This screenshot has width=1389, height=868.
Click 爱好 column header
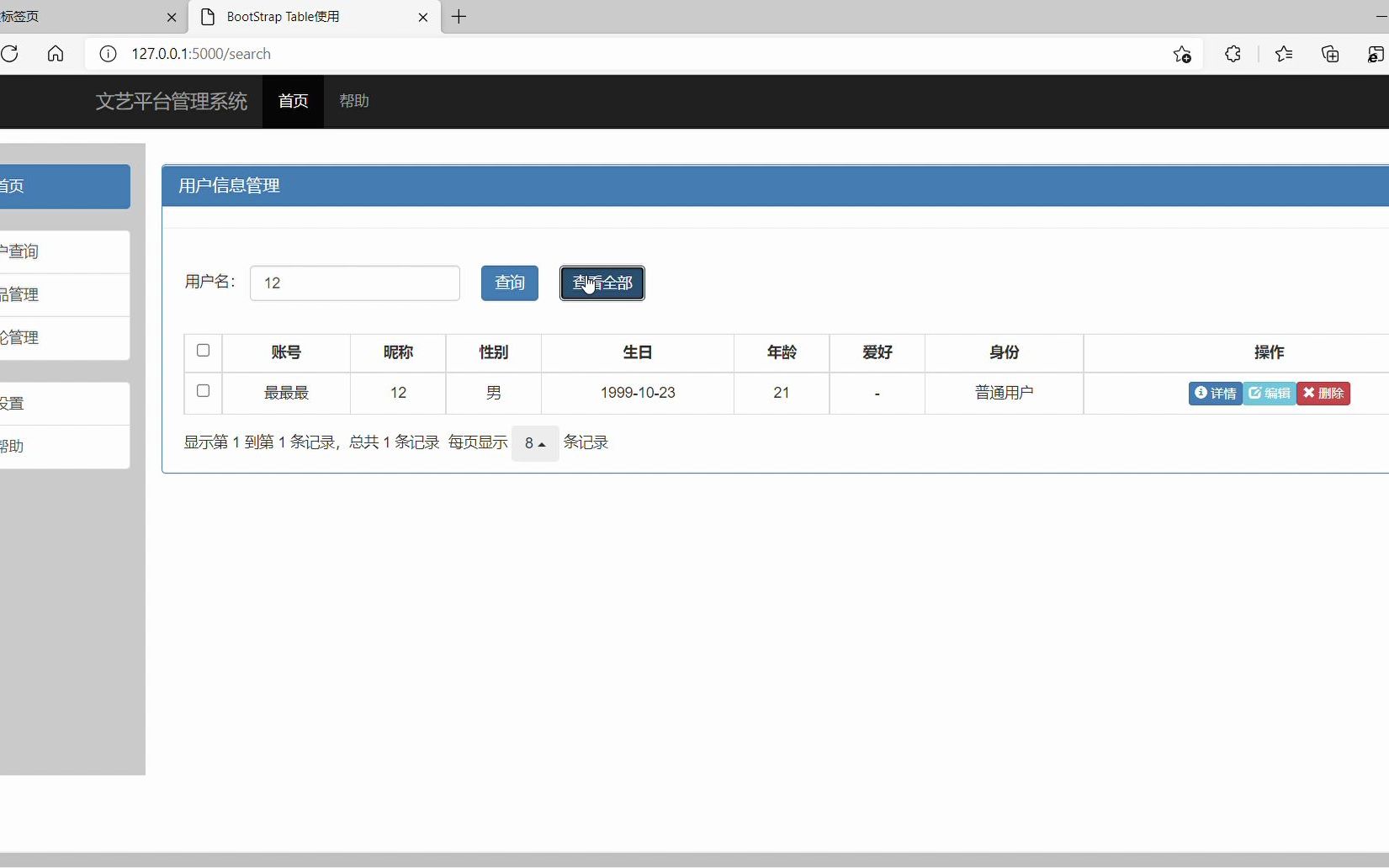coord(877,352)
